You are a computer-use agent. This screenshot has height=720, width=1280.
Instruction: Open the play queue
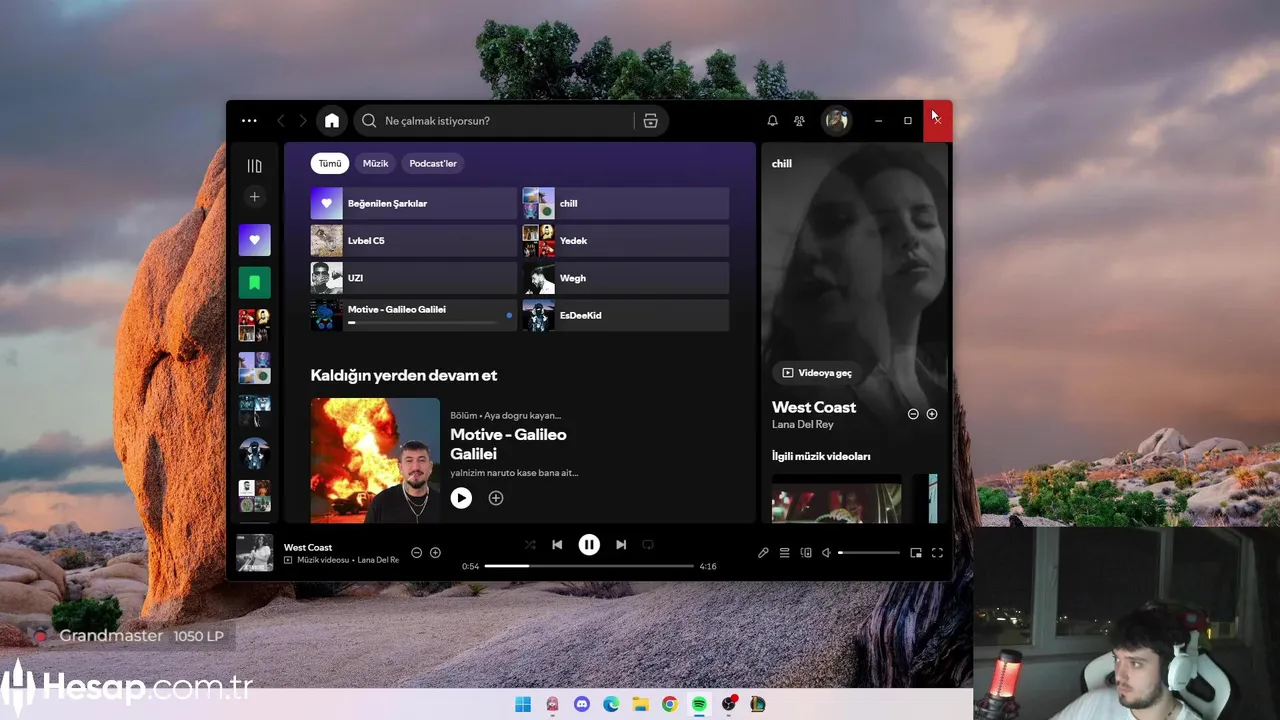click(785, 553)
